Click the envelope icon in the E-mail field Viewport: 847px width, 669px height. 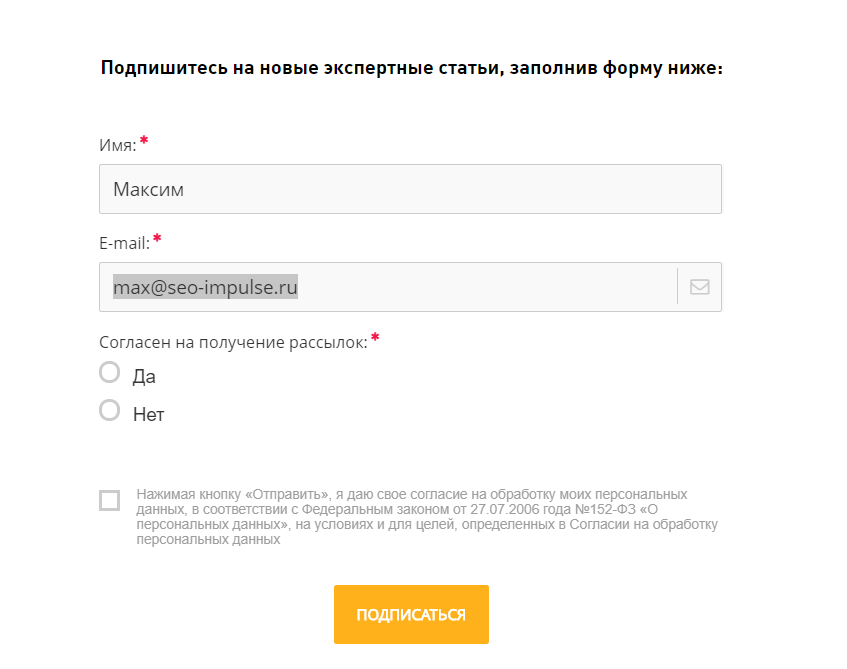698,286
